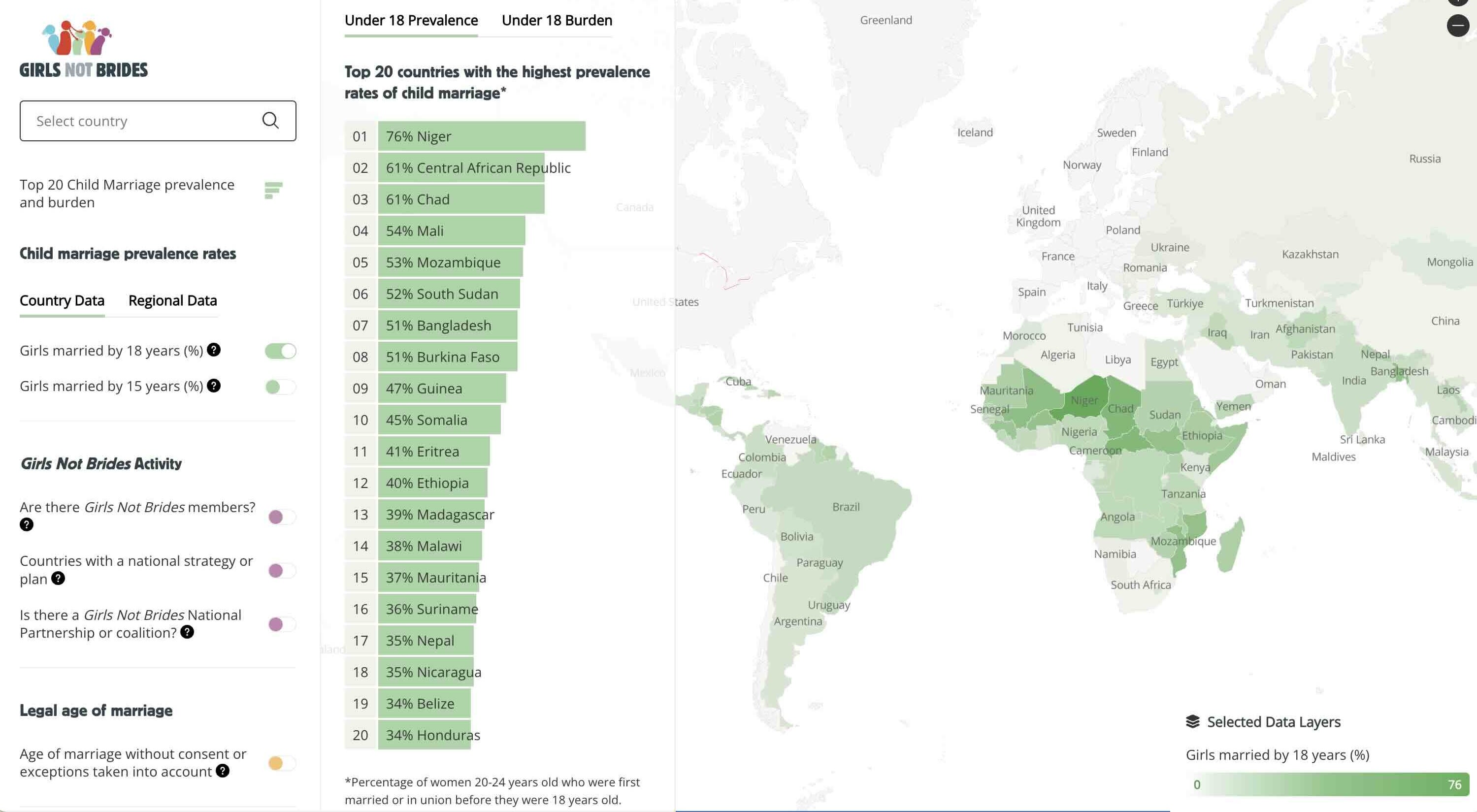The image size is (1477, 812).
Task: Toggle Girls married by 18 years switch
Action: click(x=280, y=351)
